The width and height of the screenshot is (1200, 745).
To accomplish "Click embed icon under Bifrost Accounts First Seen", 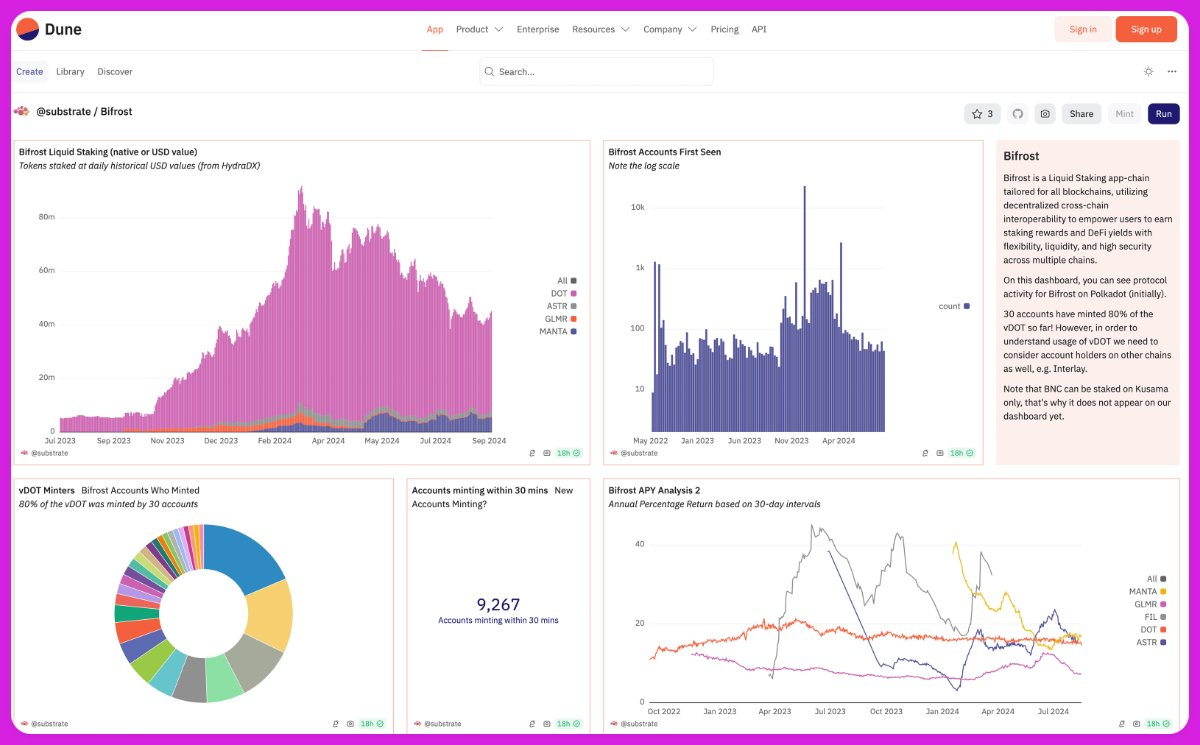I will [940, 453].
